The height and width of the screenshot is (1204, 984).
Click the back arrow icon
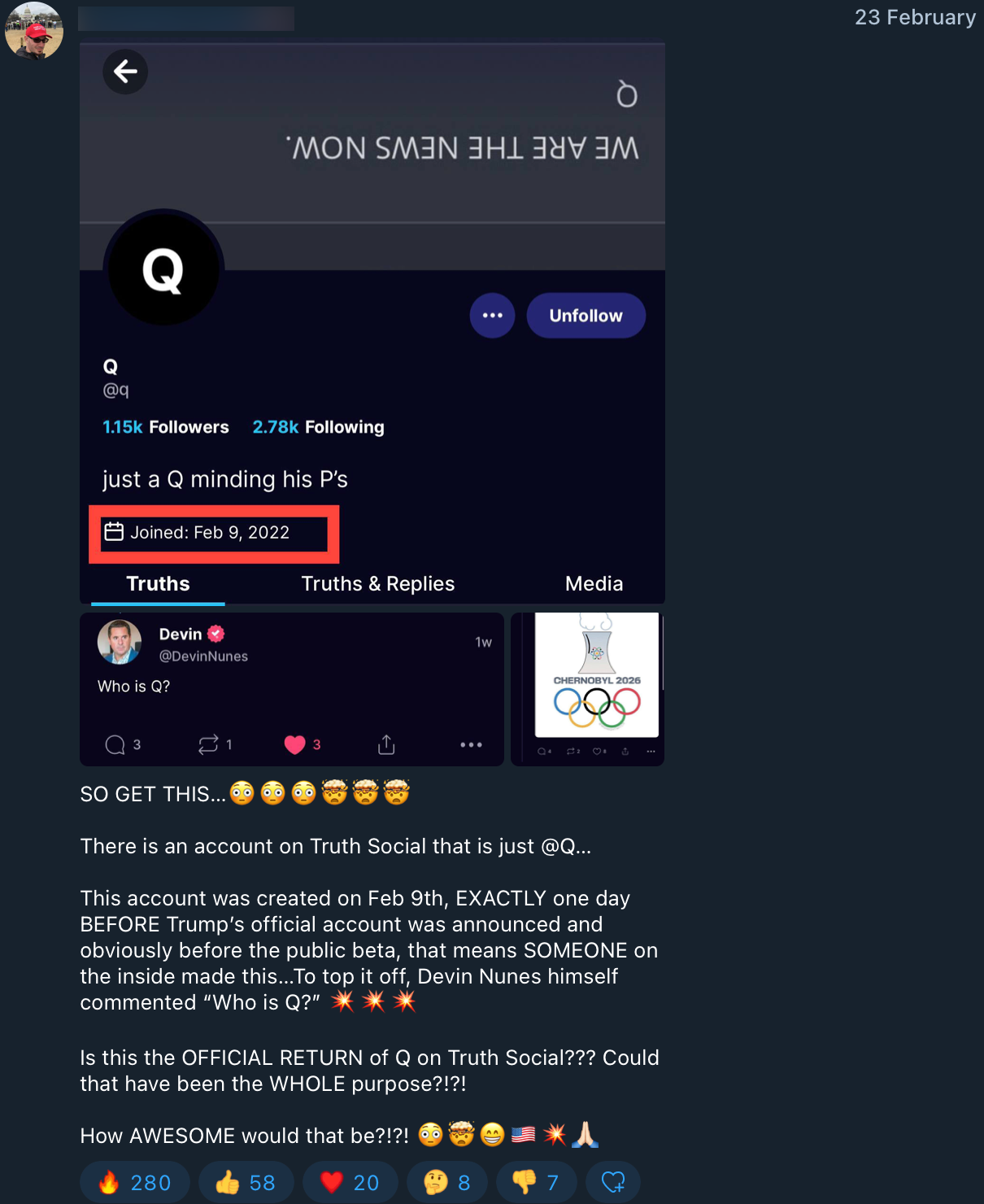[x=125, y=72]
